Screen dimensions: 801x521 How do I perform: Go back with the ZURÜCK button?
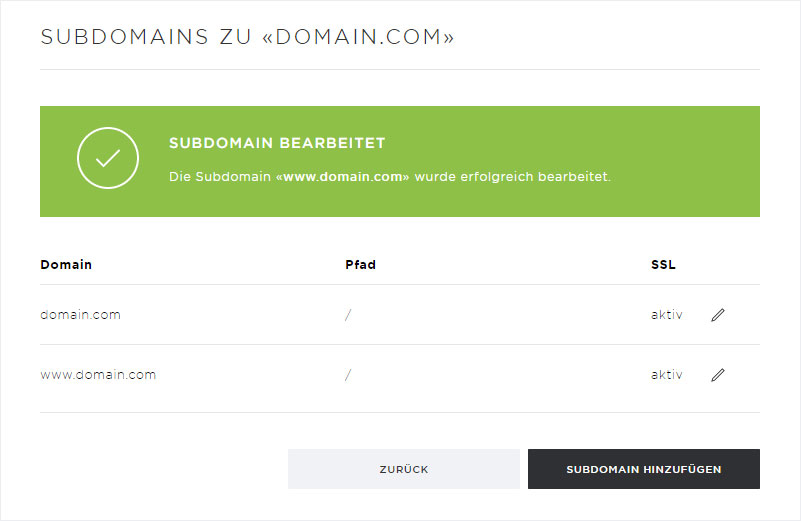click(404, 469)
